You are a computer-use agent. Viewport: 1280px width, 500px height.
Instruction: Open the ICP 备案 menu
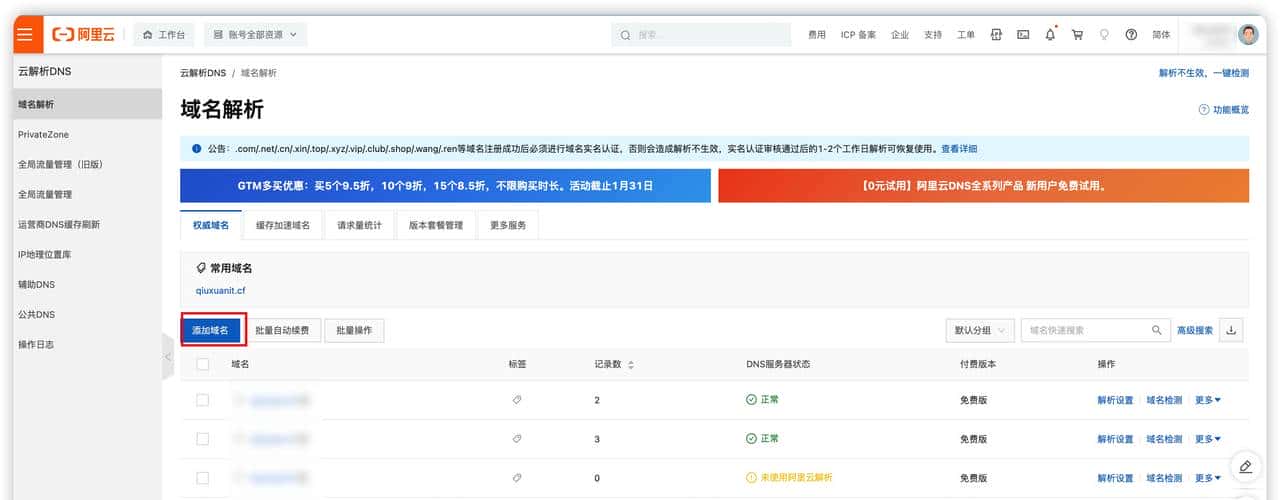pyautogui.click(x=858, y=35)
